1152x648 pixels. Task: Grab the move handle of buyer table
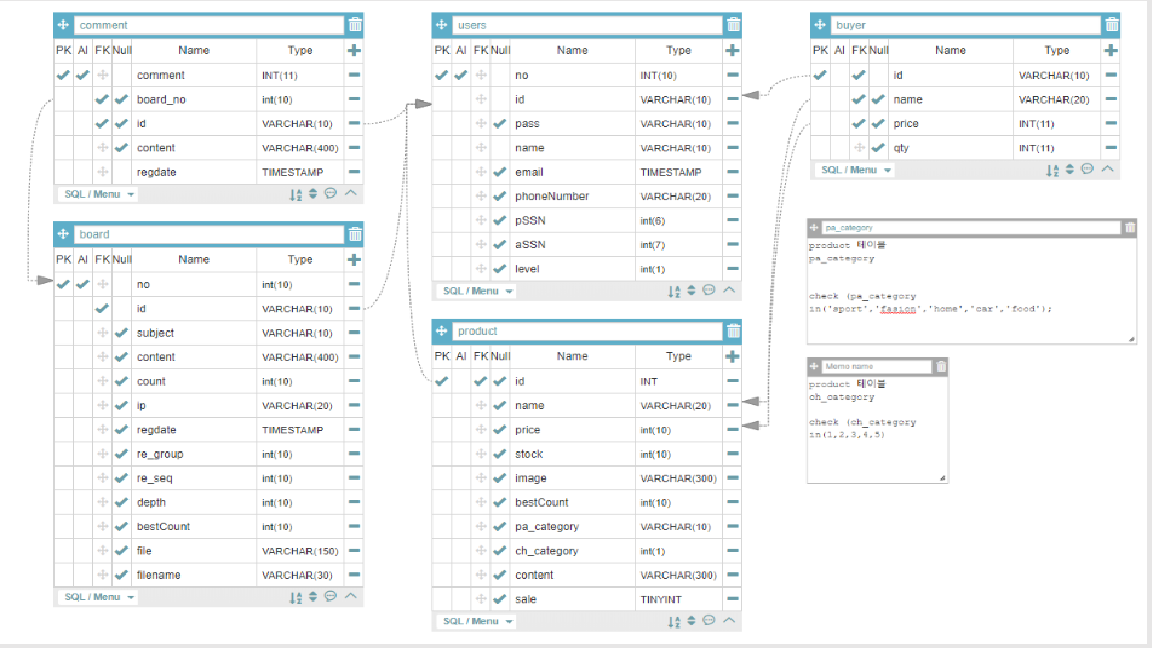(820, 25)
